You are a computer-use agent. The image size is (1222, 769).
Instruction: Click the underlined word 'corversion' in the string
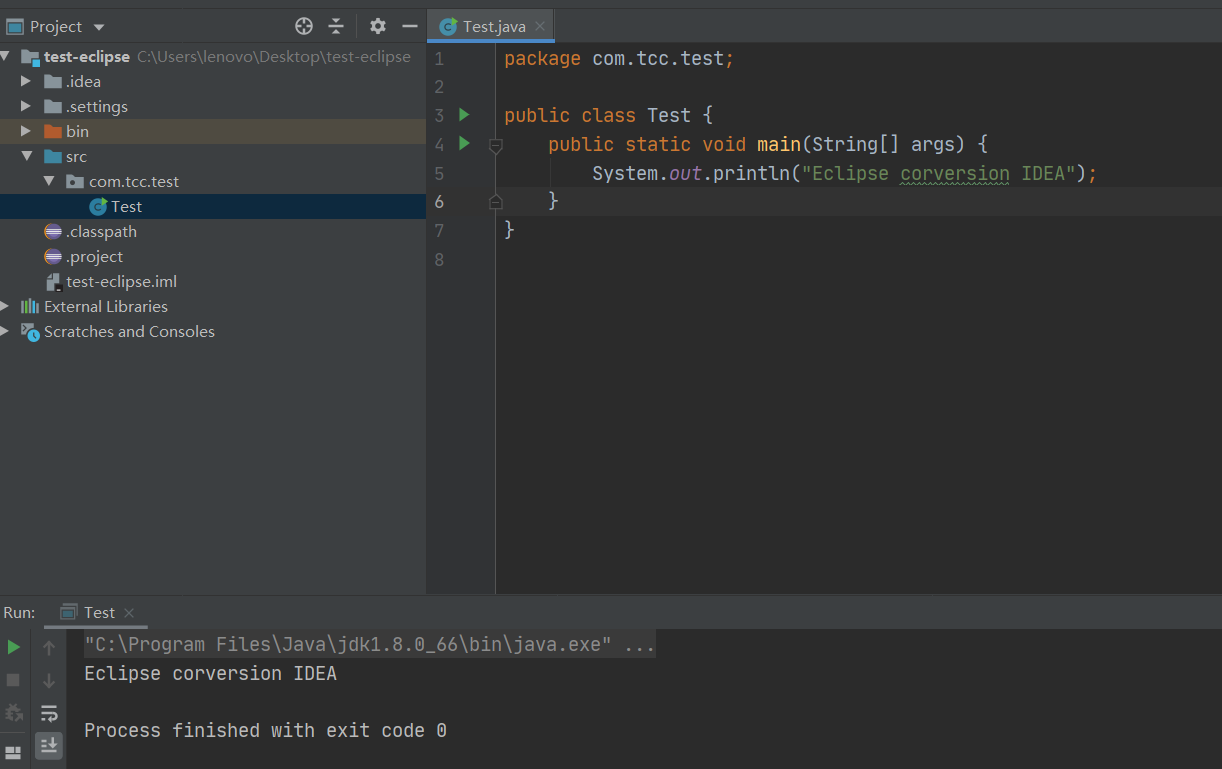tap(955, 173)
